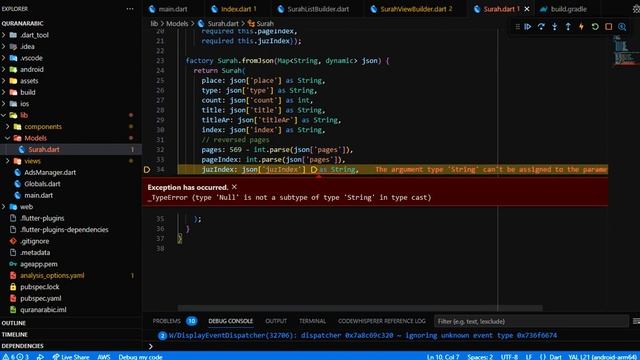Click AWS in the status bar
This screenshot has width=640, height=360.
click(x=104, y=356)
